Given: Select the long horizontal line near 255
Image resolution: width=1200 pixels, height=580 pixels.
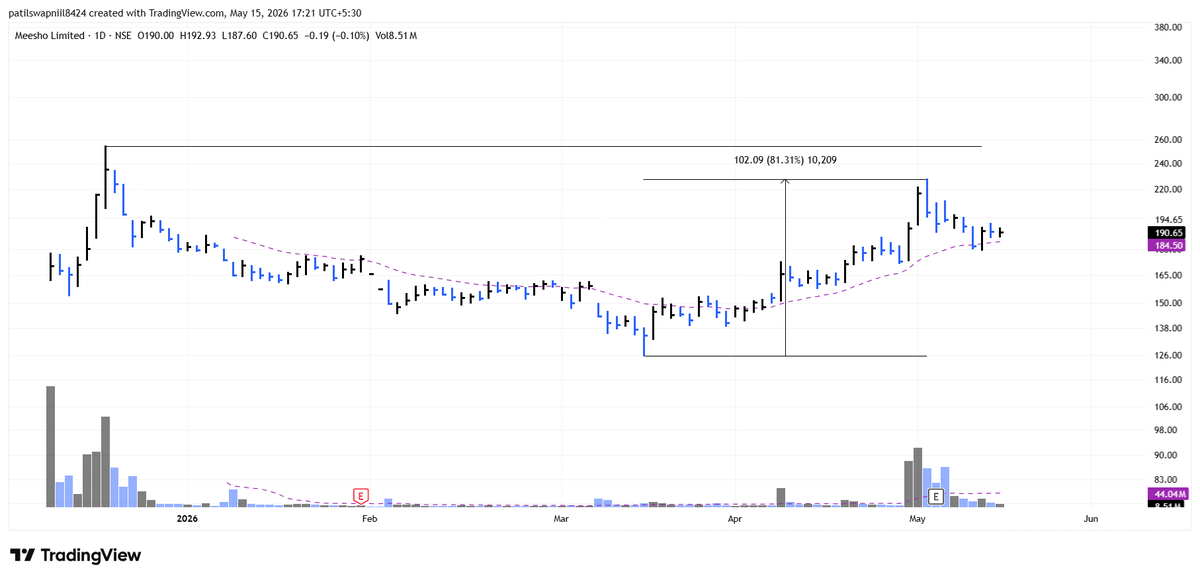Looking at the screenshot, I should pos(543,147).
